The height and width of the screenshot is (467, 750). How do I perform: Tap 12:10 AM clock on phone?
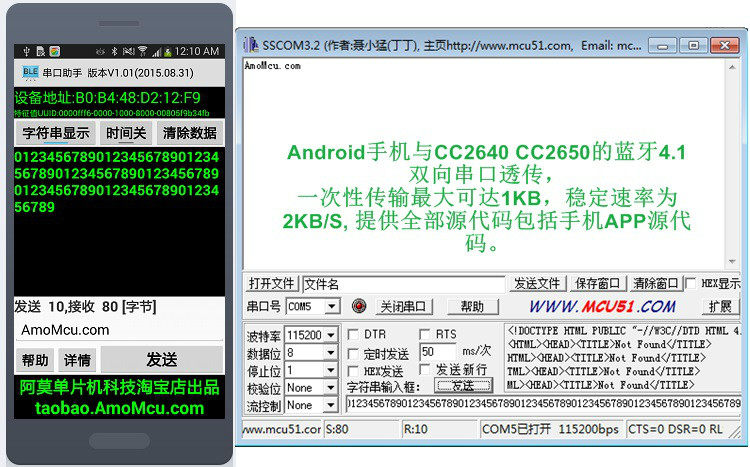click(x=197, y=51)
